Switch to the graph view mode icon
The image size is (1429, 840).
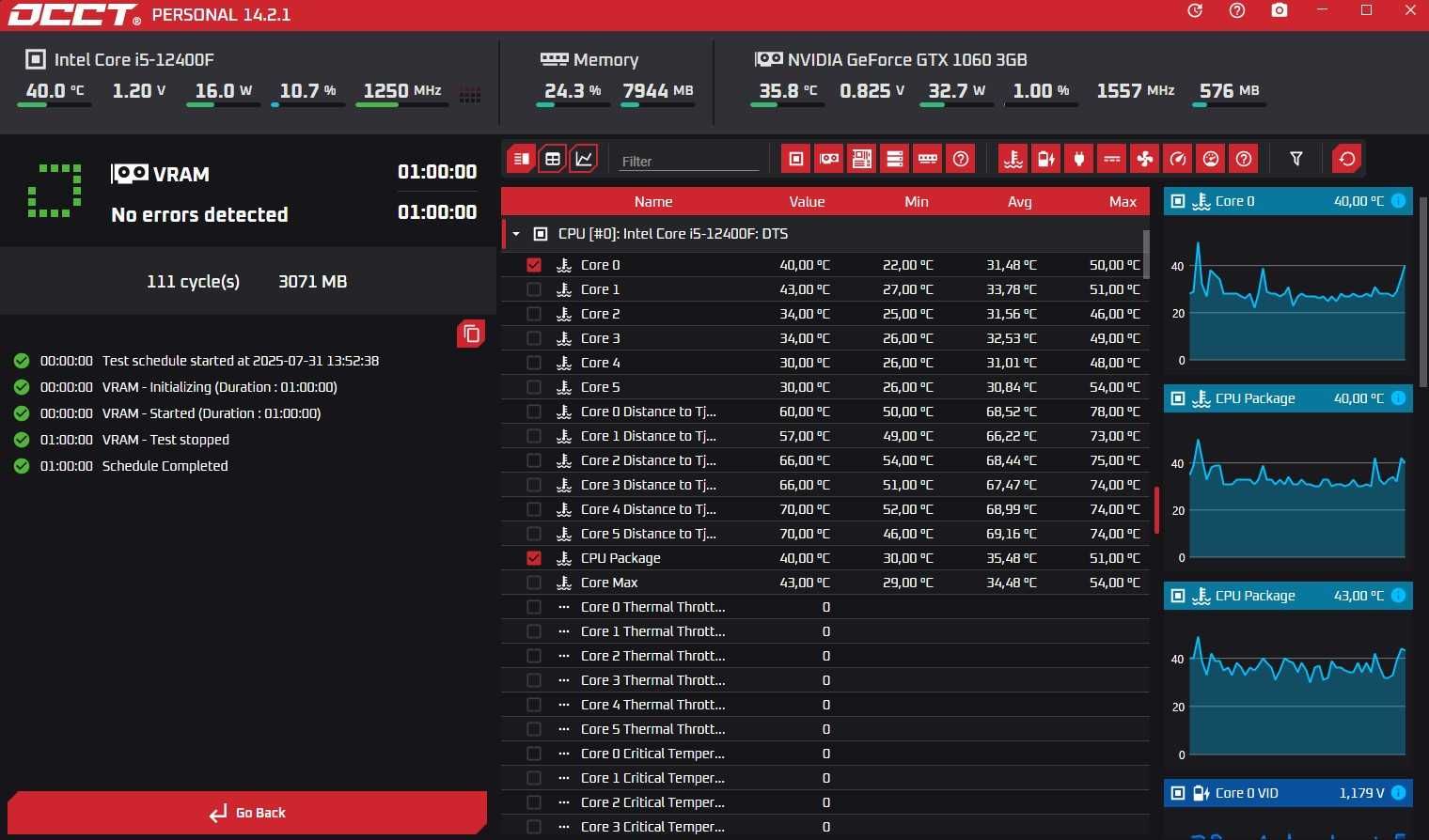click(584, 159)
